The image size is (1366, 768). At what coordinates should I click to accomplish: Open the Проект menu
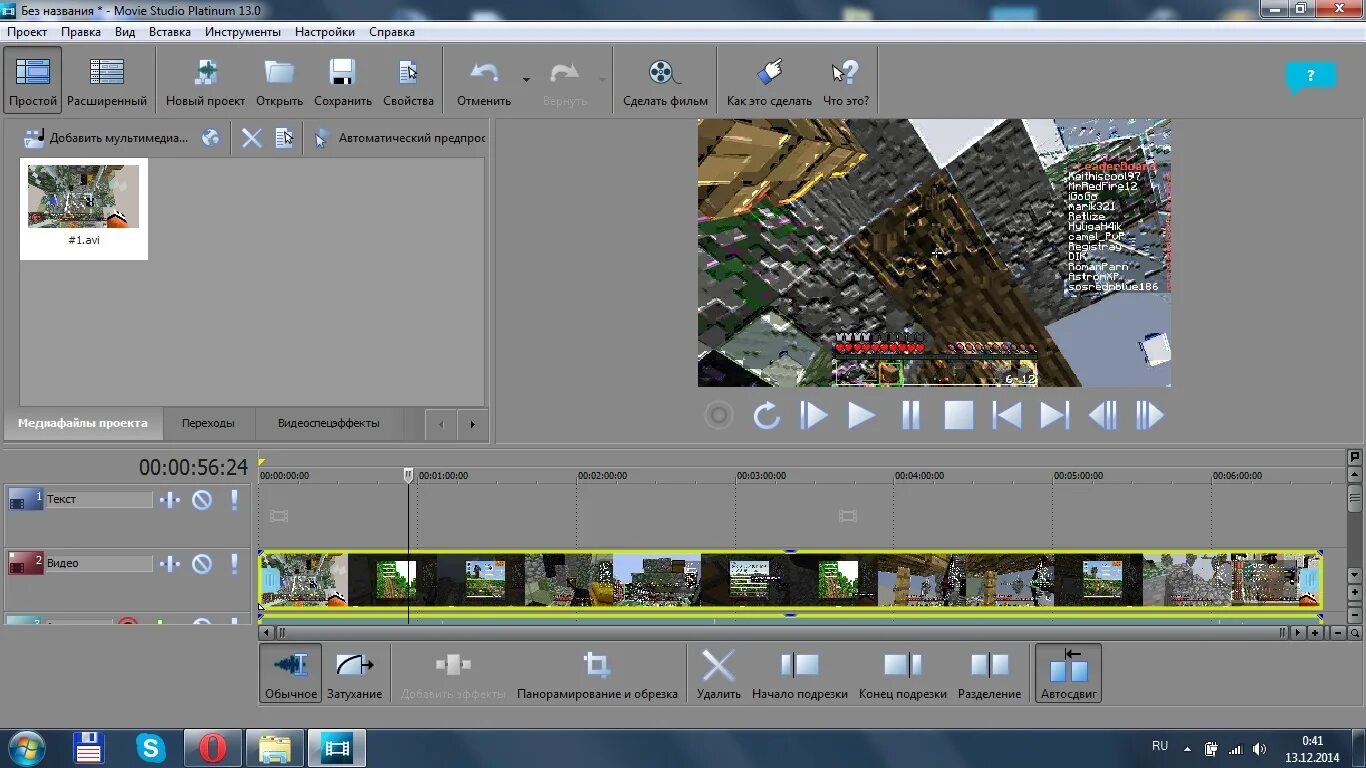pos(27,32)
